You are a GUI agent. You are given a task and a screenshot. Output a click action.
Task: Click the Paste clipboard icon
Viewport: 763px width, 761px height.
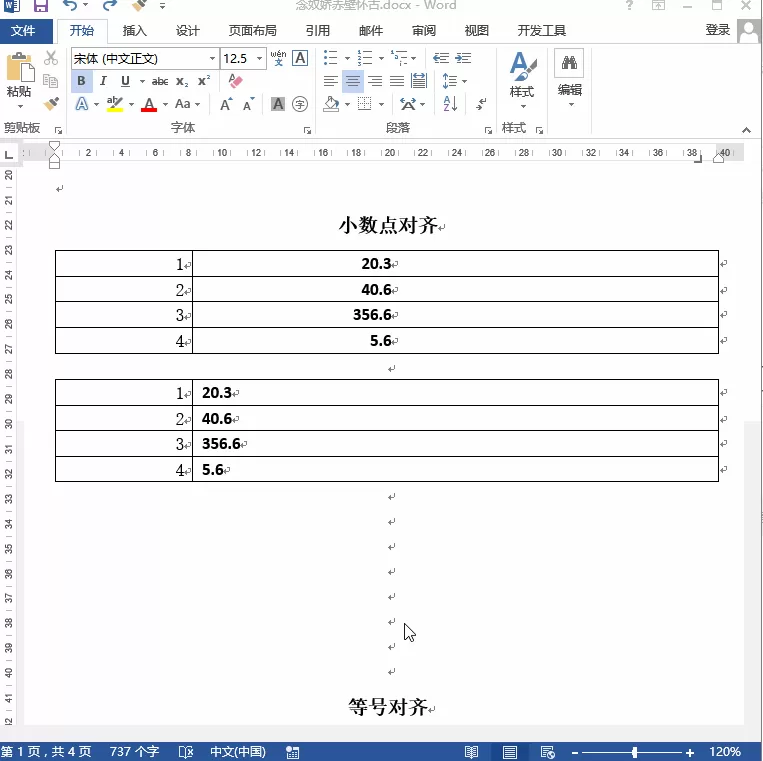coord(20,67)
